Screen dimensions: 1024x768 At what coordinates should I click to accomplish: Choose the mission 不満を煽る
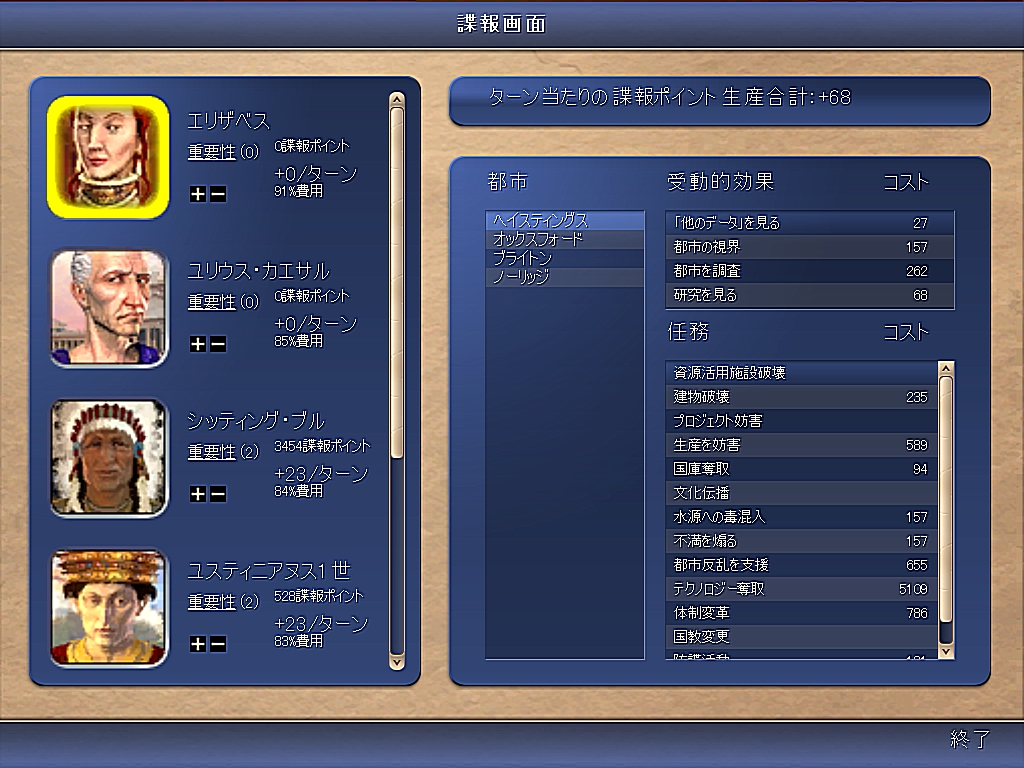click(x=802, y=541)
